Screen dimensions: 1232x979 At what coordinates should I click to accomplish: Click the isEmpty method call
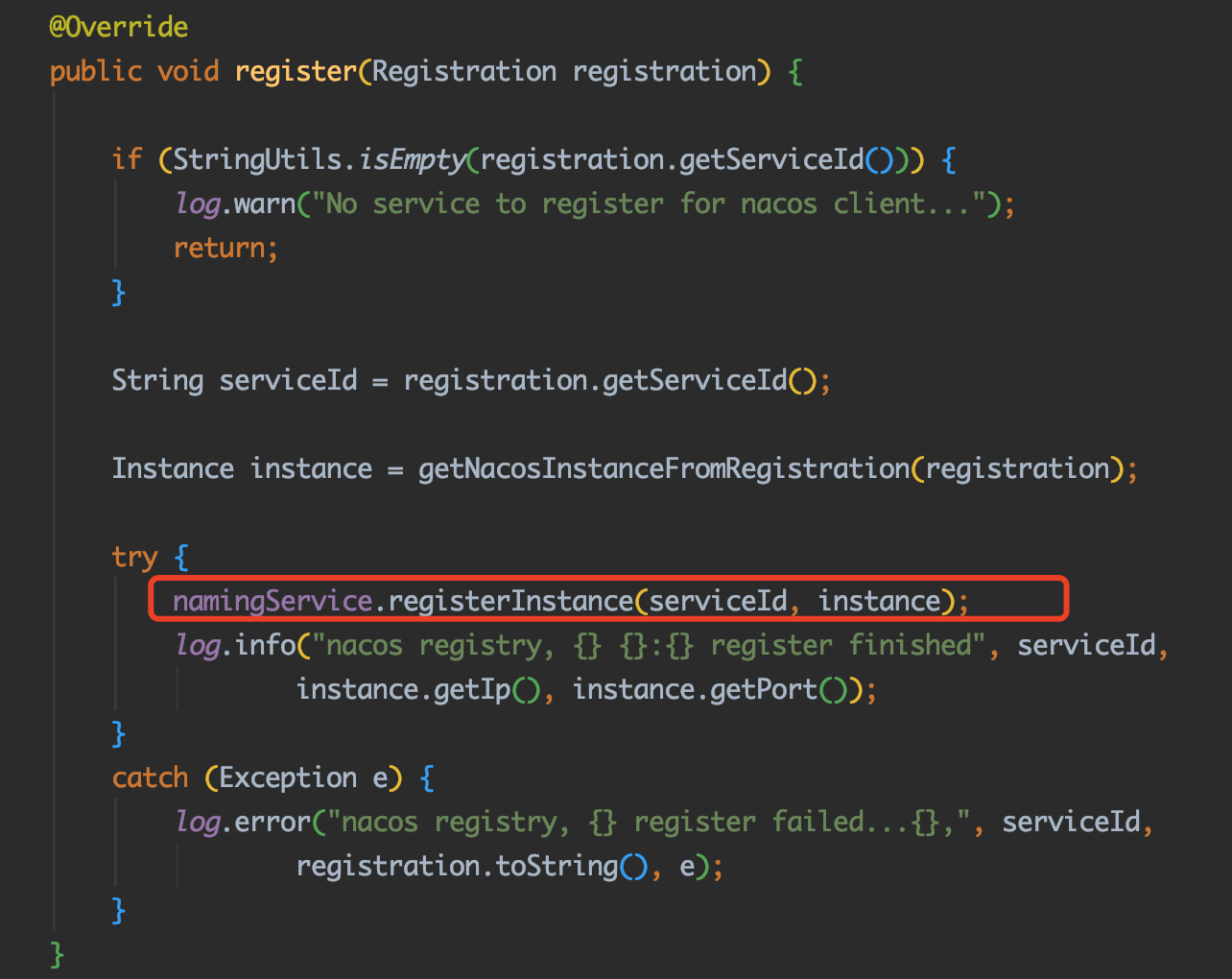(x=412, y=159)
